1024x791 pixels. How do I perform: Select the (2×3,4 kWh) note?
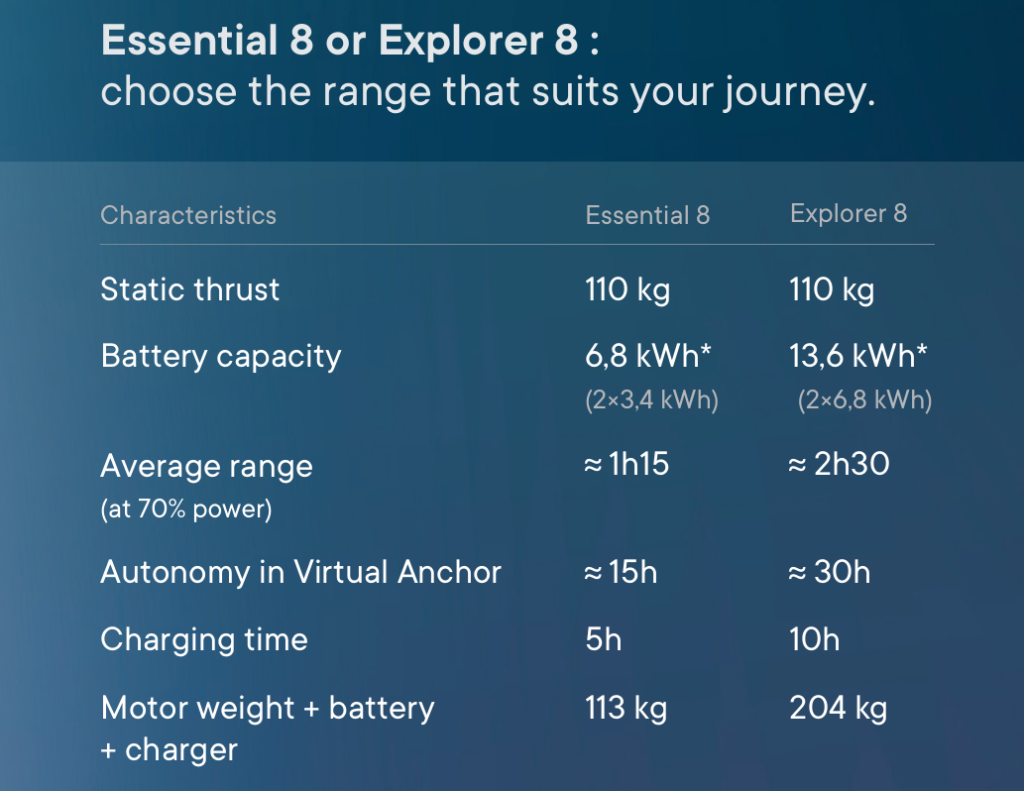pos(652,401)
